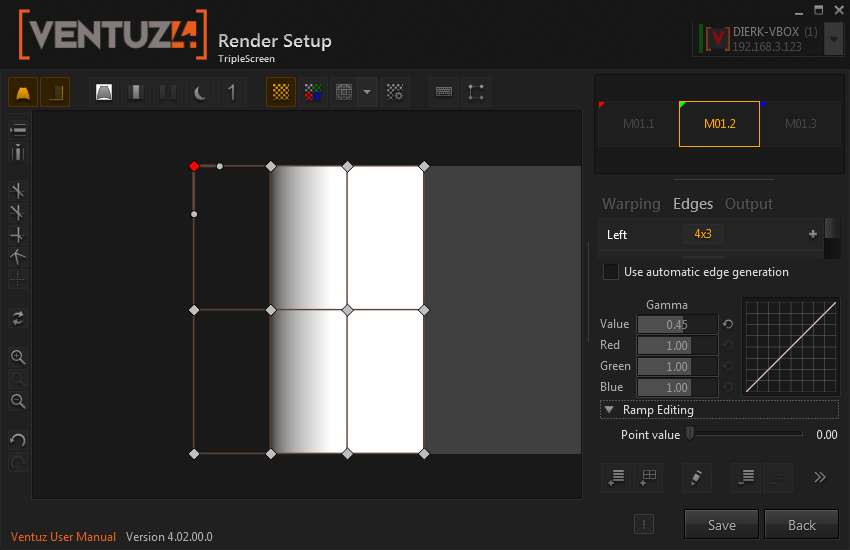Image resolution: width=850 pixels, height=550 pixels.
Task: Collapse the Ramp Editing section
Action: tap(609, 410)
